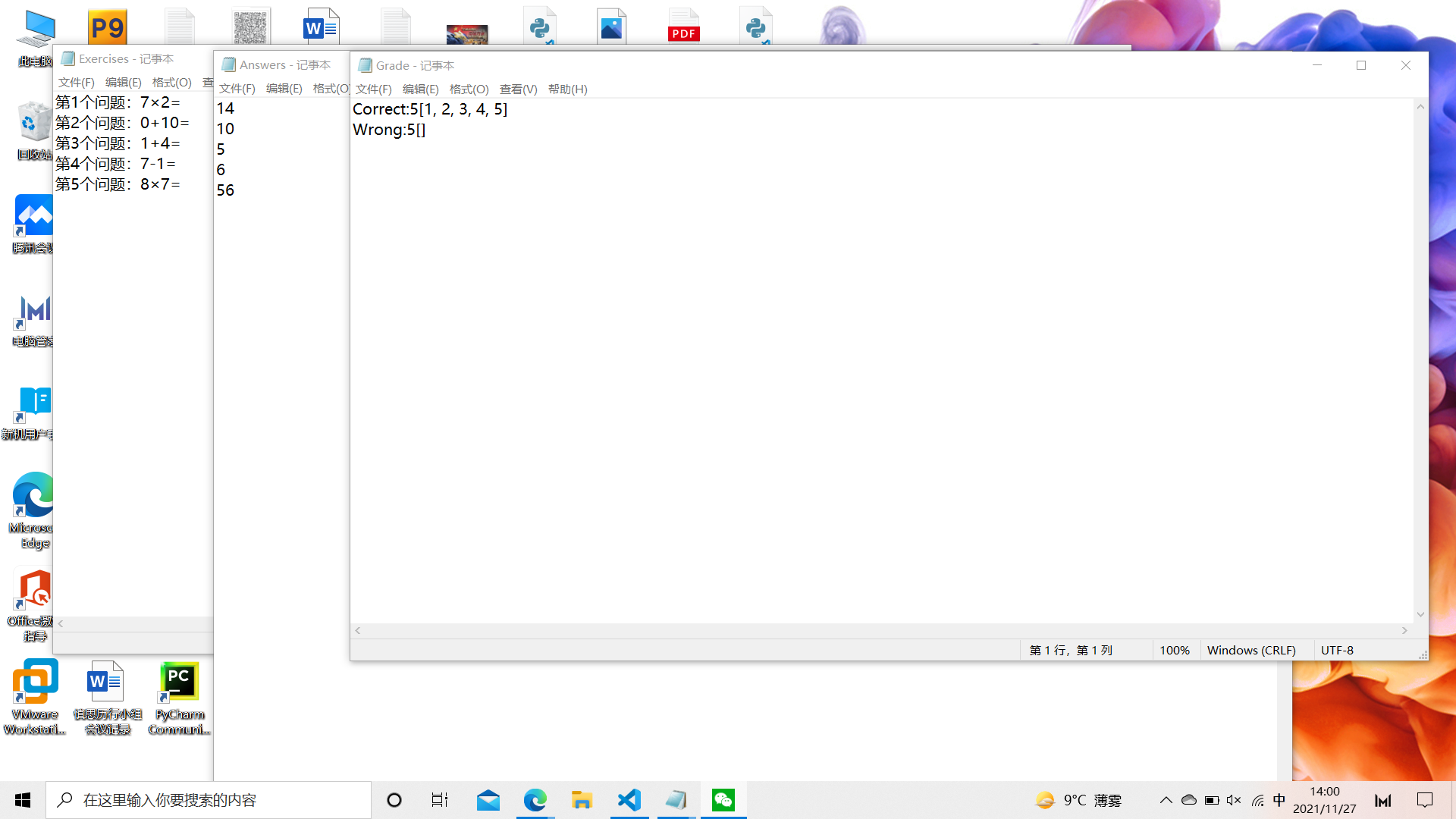Open Visual Studio Code from taskbar
The image size is (1456, 819).
[x=629, y=800]
